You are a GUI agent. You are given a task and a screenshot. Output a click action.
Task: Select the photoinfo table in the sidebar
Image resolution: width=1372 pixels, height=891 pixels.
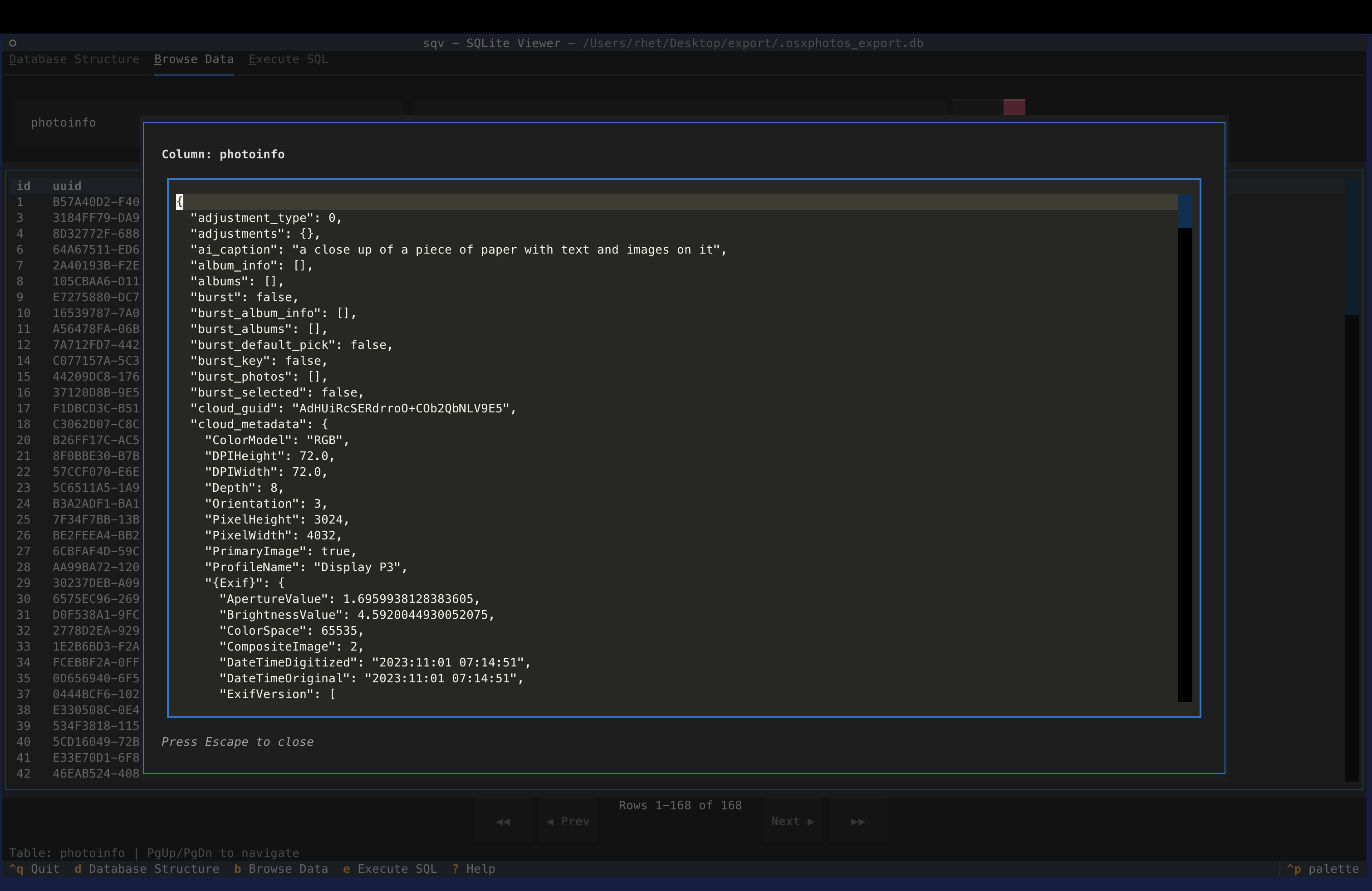pos(64,122)
